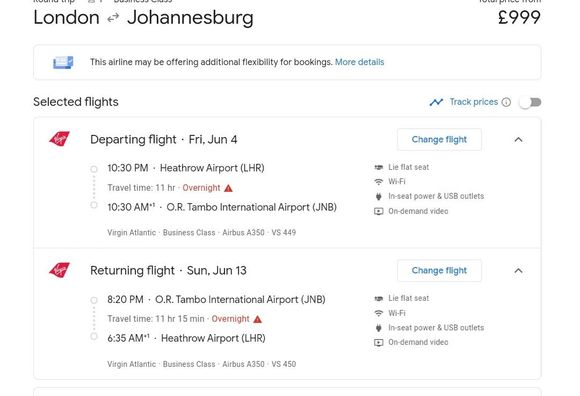This screenshot has width=580, height=396.
Task: Click the departing flight Overnight warning triangle
Action: pyautogui.click(x=229, y=188)
